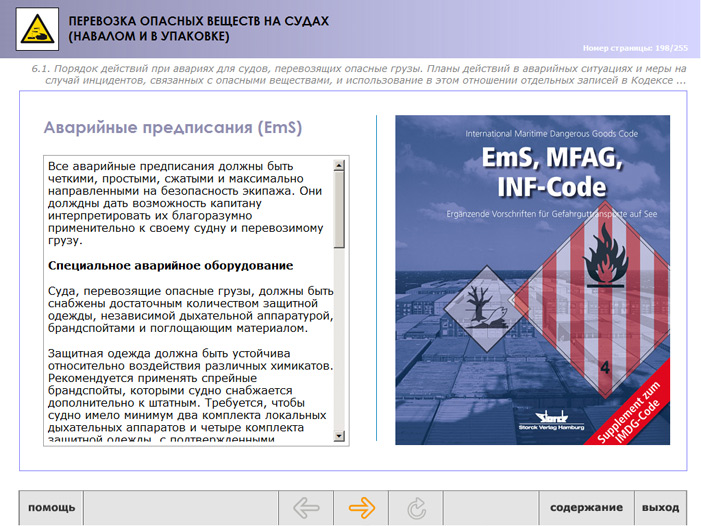This screenshot has width=701, height=526.
Task: Click the выход exit button
Action: [x=660, y=508]
